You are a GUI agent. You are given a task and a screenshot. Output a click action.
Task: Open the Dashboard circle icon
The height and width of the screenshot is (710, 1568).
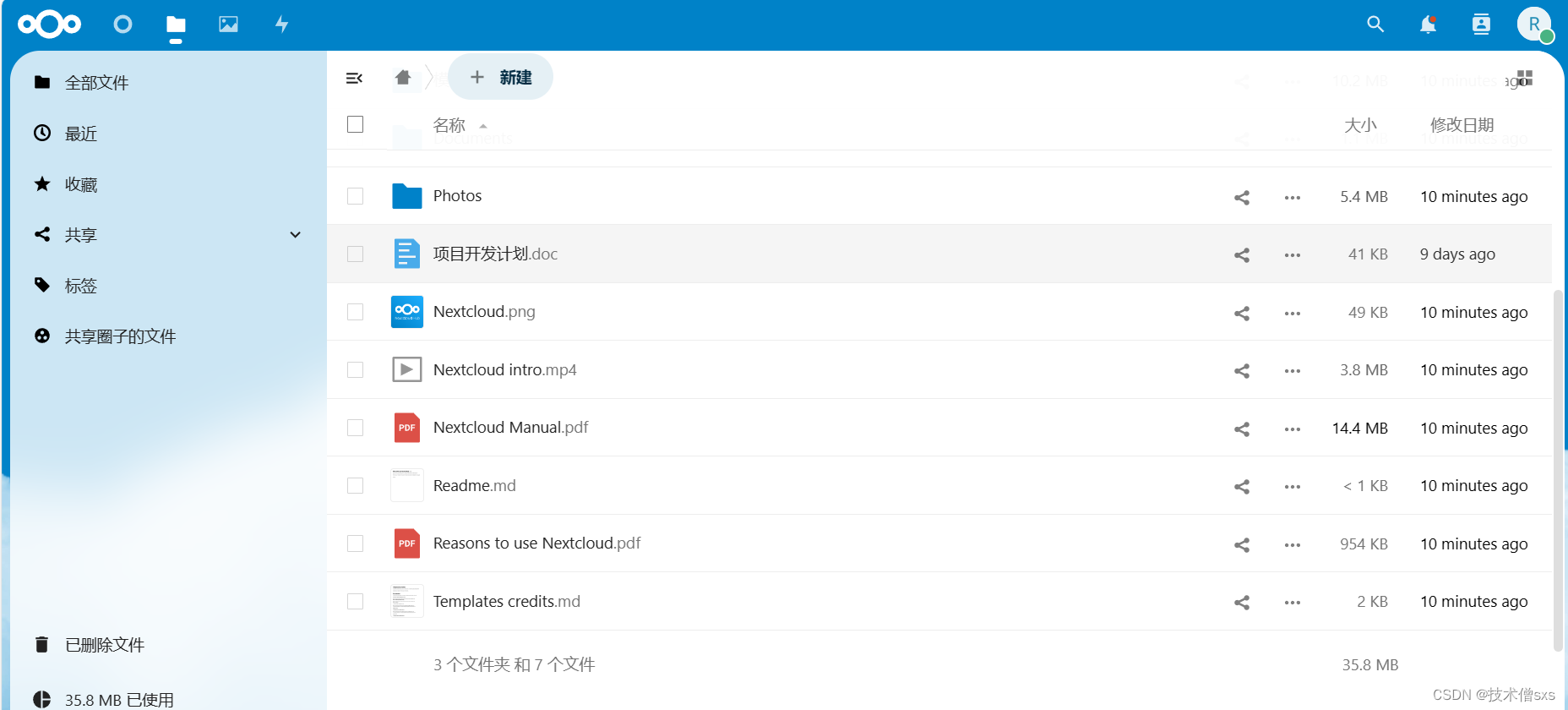click(122, 25)
